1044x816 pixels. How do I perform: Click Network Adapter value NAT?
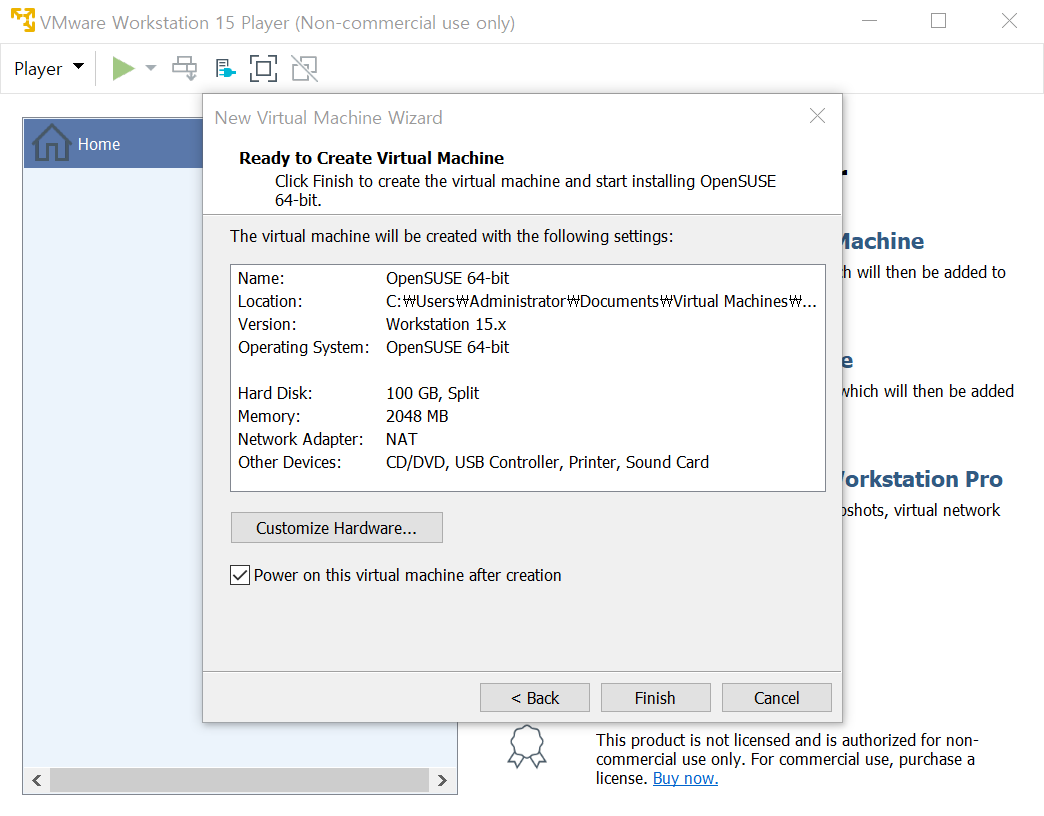401,439
